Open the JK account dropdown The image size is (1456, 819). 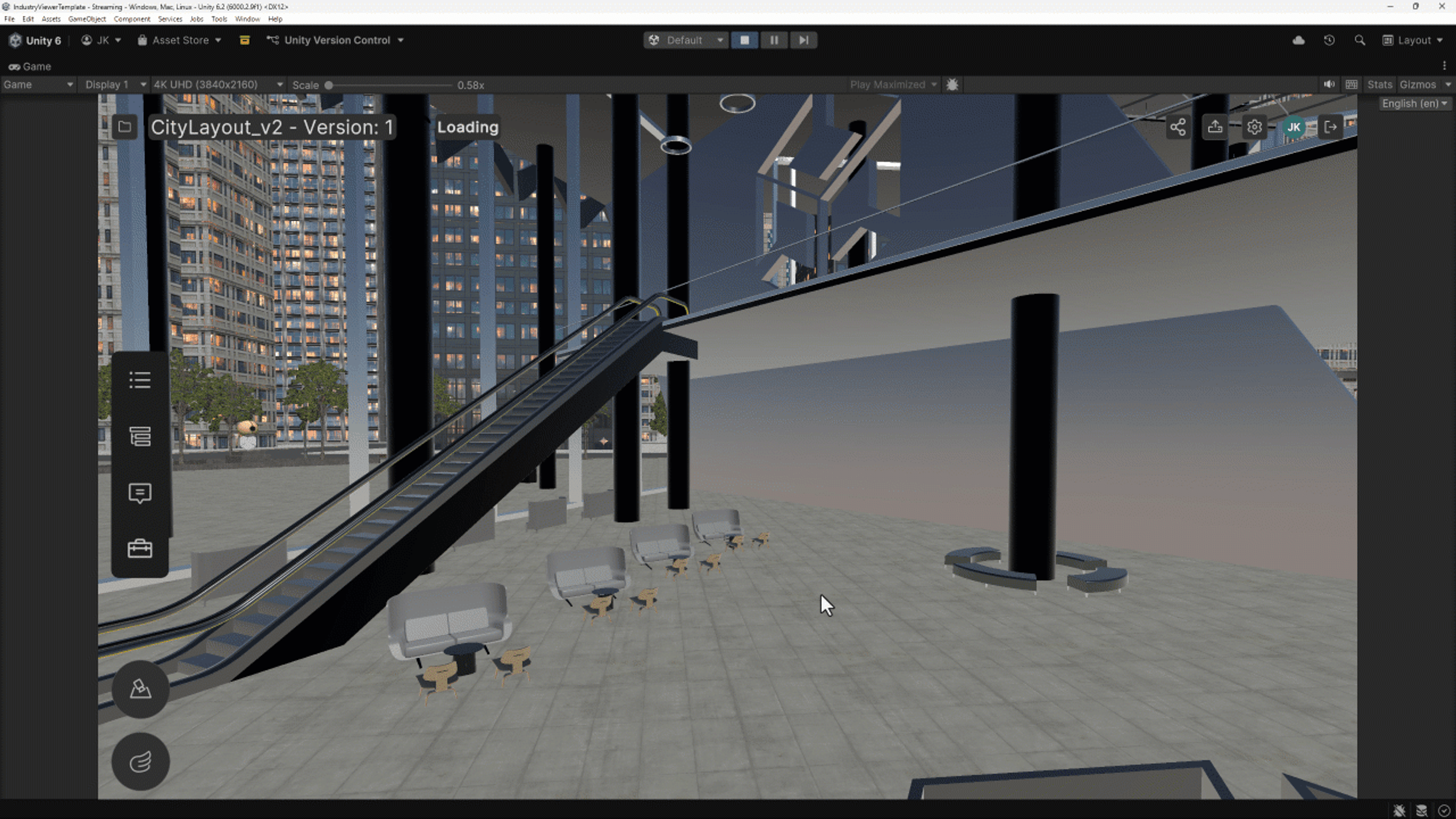[x=101, y=40]
